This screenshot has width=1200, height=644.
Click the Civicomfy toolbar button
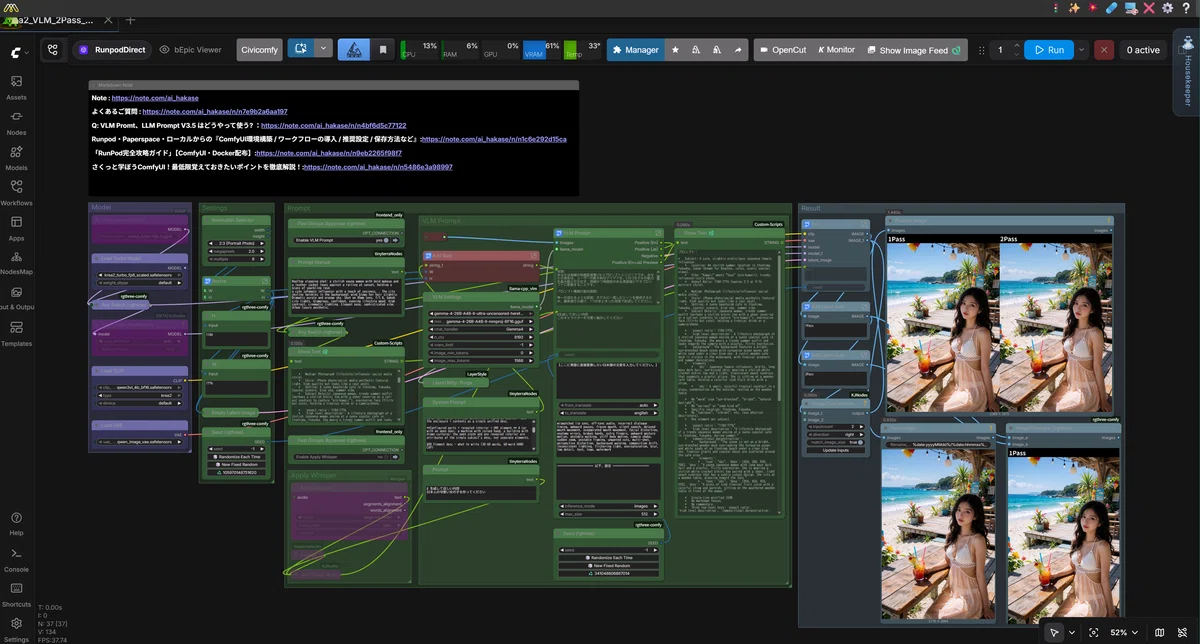coord(260,49)
